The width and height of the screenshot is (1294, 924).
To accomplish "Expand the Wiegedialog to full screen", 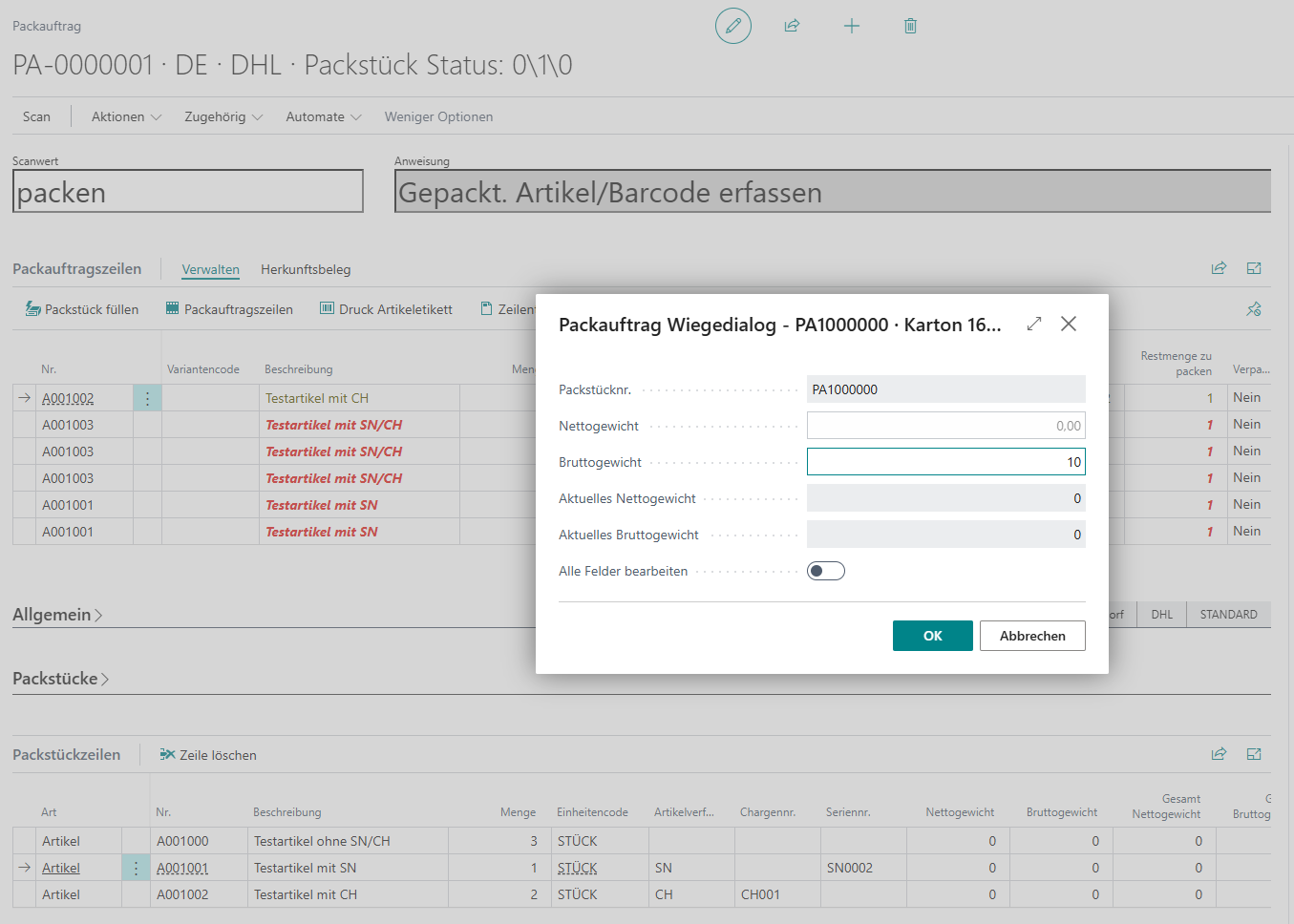I will tap(1033, 325).
